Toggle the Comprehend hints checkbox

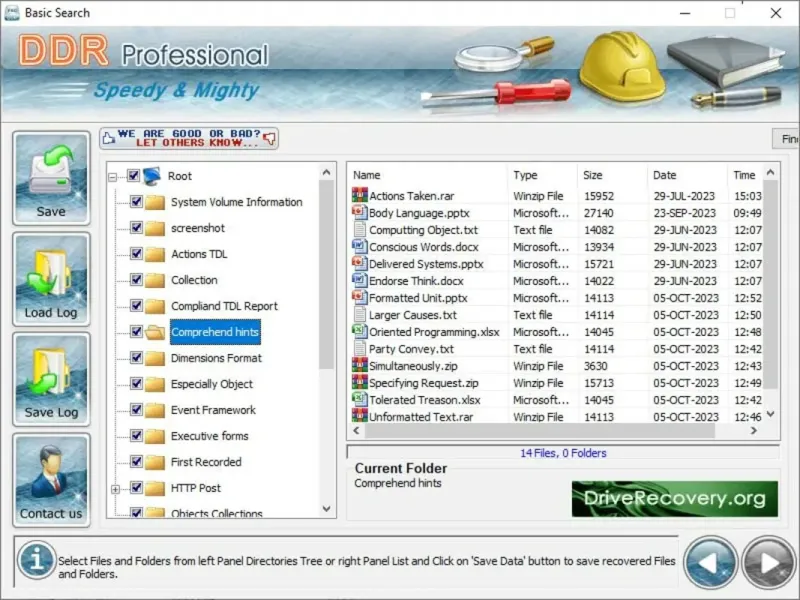point(136,332)
